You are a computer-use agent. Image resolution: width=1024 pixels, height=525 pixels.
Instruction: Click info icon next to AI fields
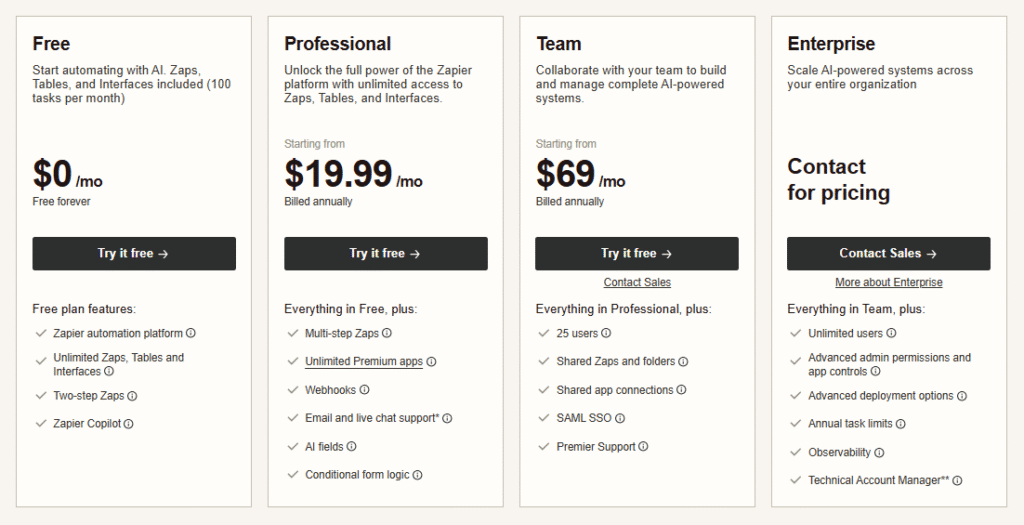point(352,447)
